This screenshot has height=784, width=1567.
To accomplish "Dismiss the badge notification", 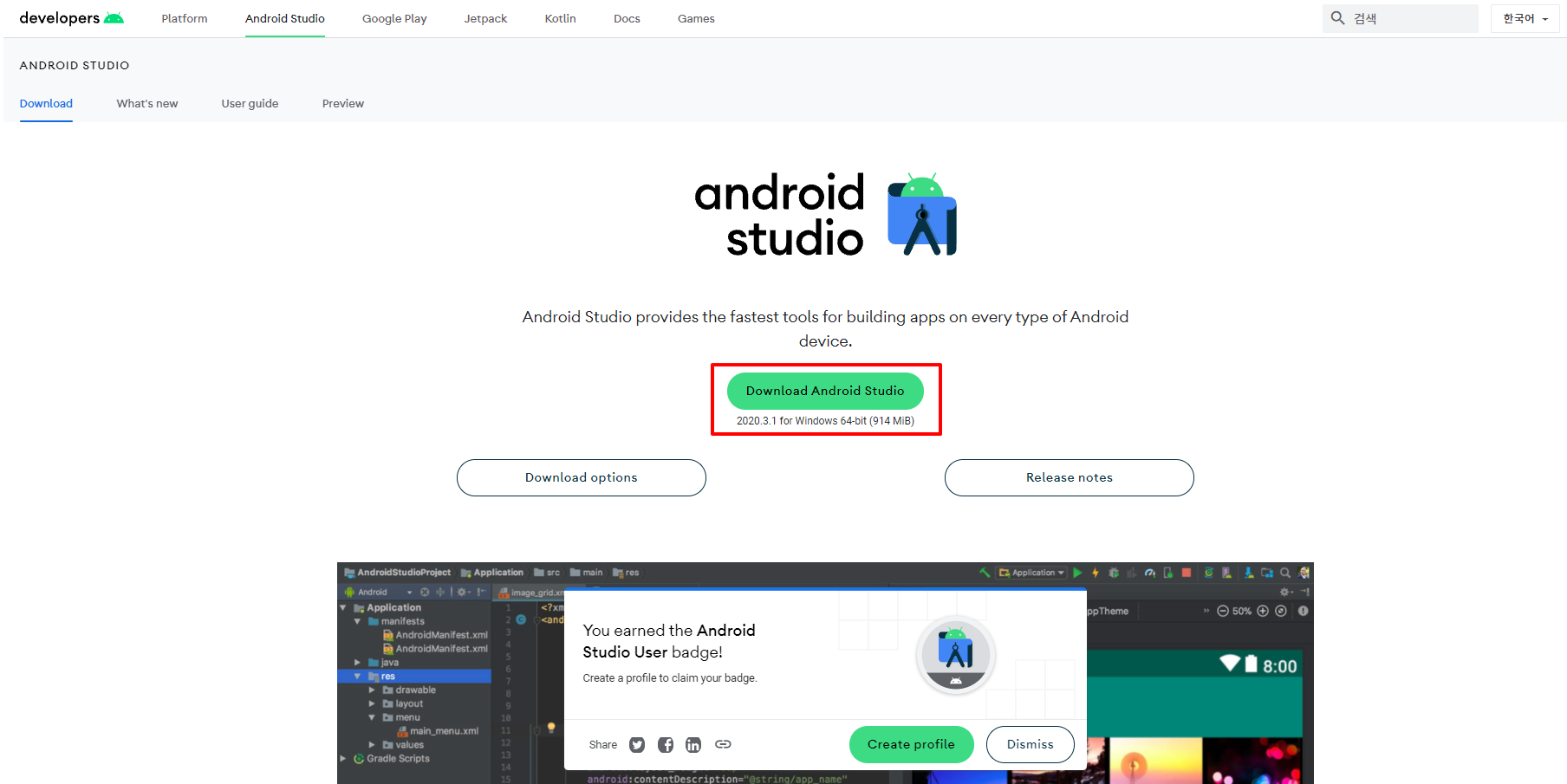I will (1031, 744).
